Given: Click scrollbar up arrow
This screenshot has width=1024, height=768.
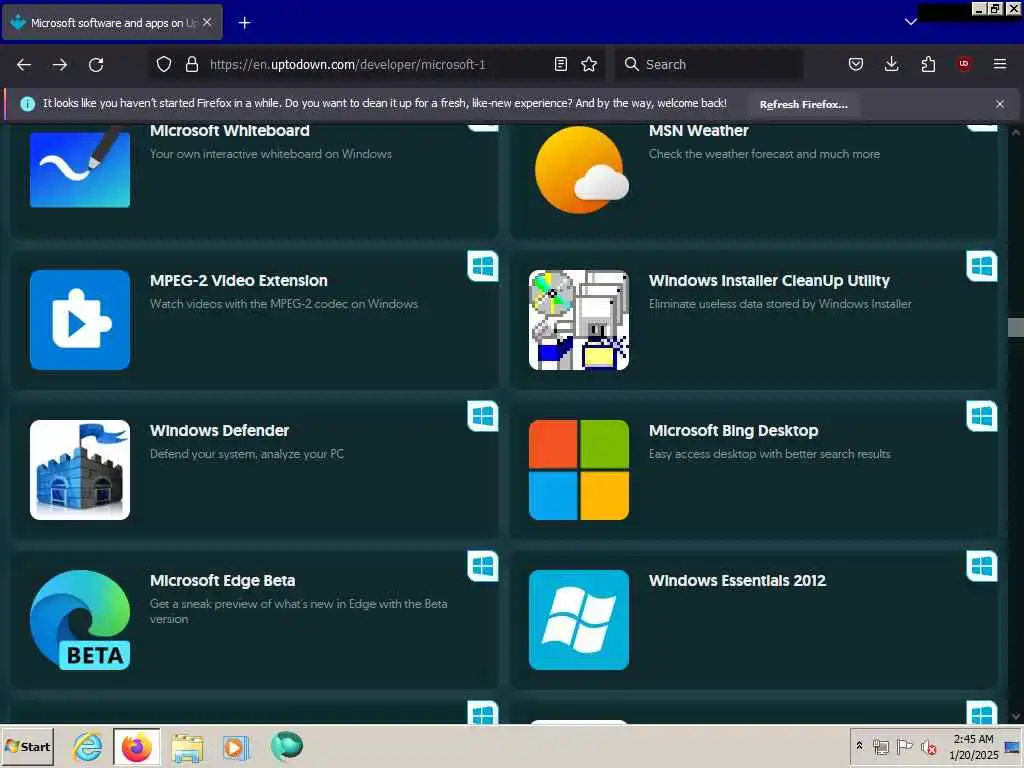Looking at the screenshot, I should 1016,132.
